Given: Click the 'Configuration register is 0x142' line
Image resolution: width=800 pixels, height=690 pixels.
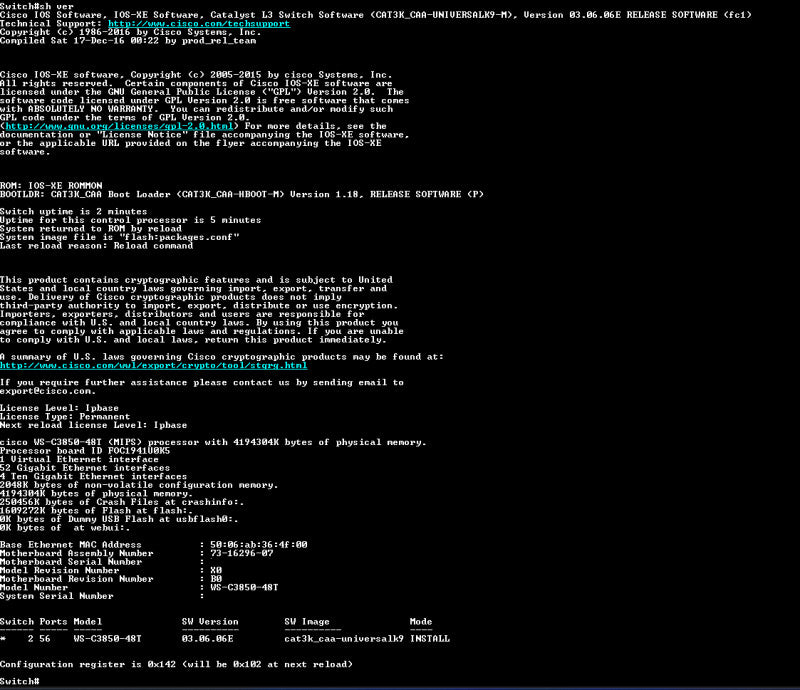Looking at the screenshot, I should 176,664.
